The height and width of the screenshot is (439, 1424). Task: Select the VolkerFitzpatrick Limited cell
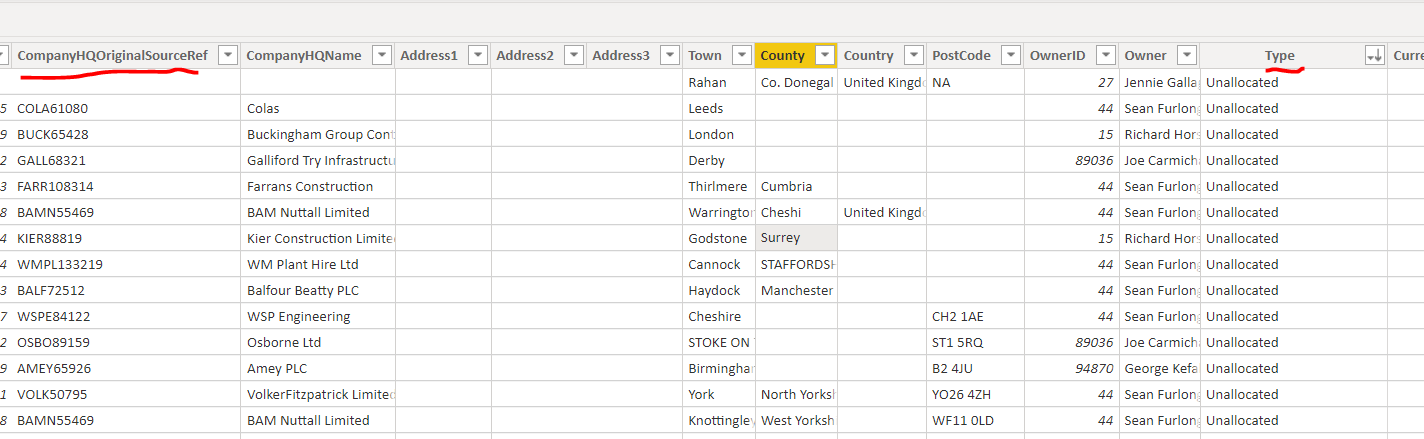318,394
